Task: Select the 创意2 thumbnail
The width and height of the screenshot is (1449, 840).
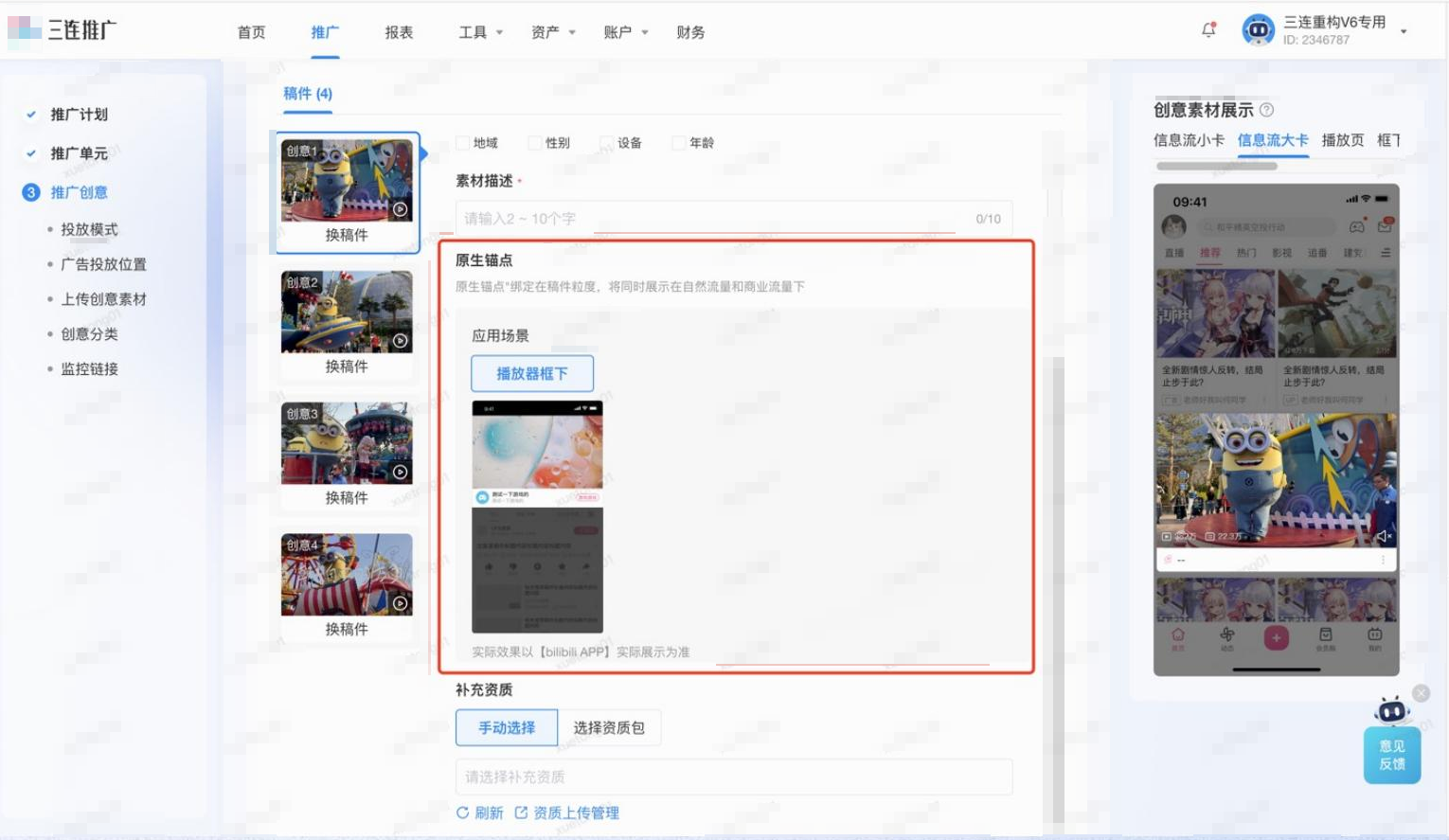Action: (x=347, y=312)
